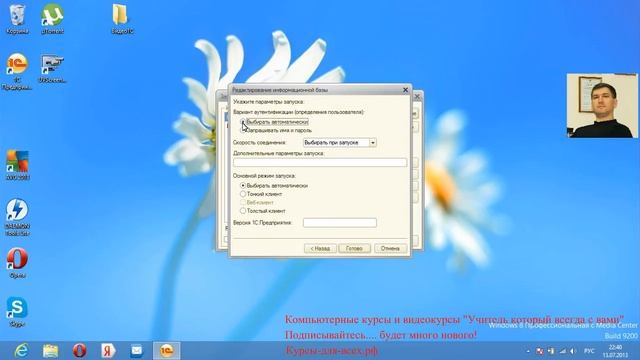Open the device tray icon next to the flag
The width and height of the screenshot is (640, 360).
click(551, 351)
